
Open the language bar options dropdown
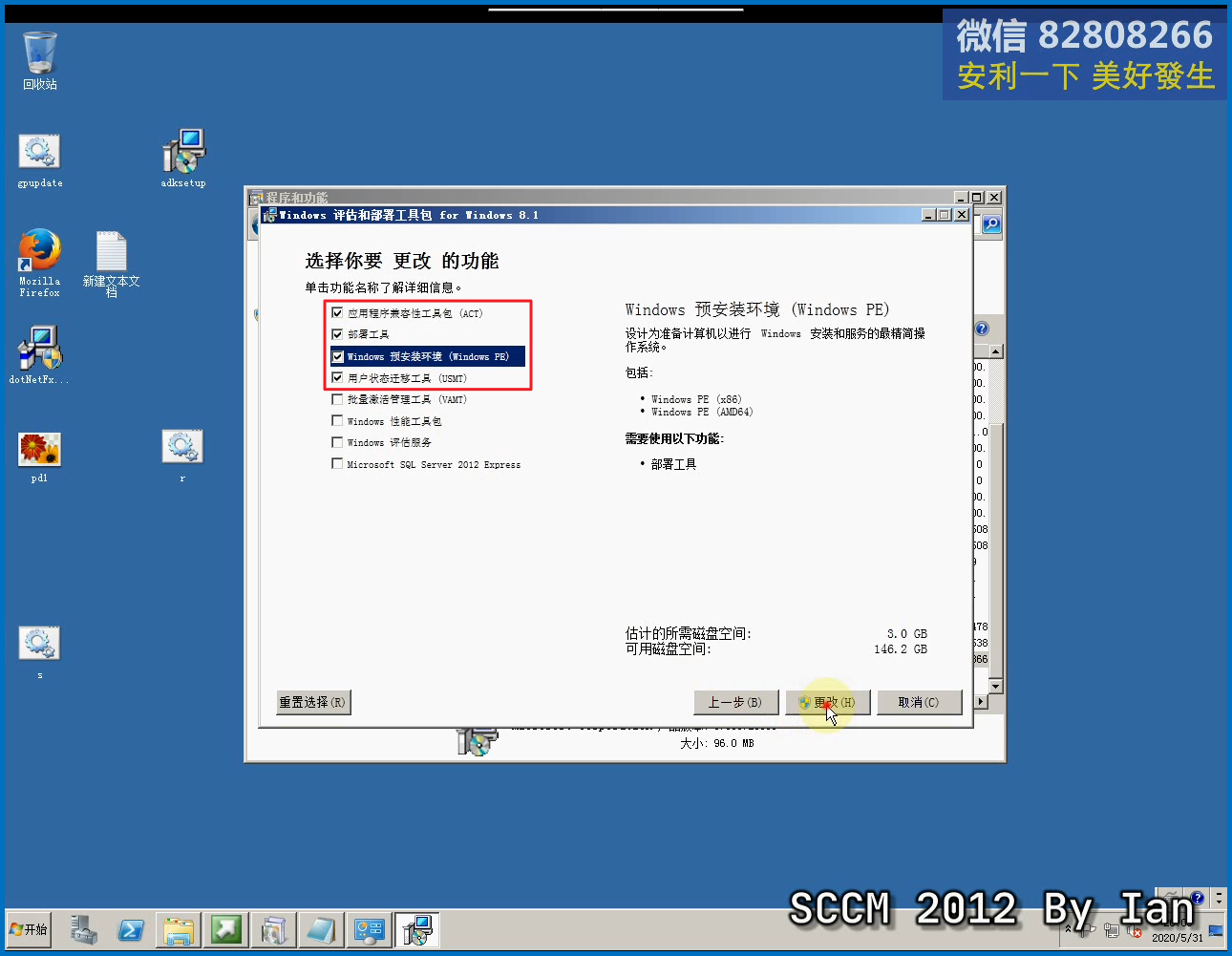(x=1219, y=898)
